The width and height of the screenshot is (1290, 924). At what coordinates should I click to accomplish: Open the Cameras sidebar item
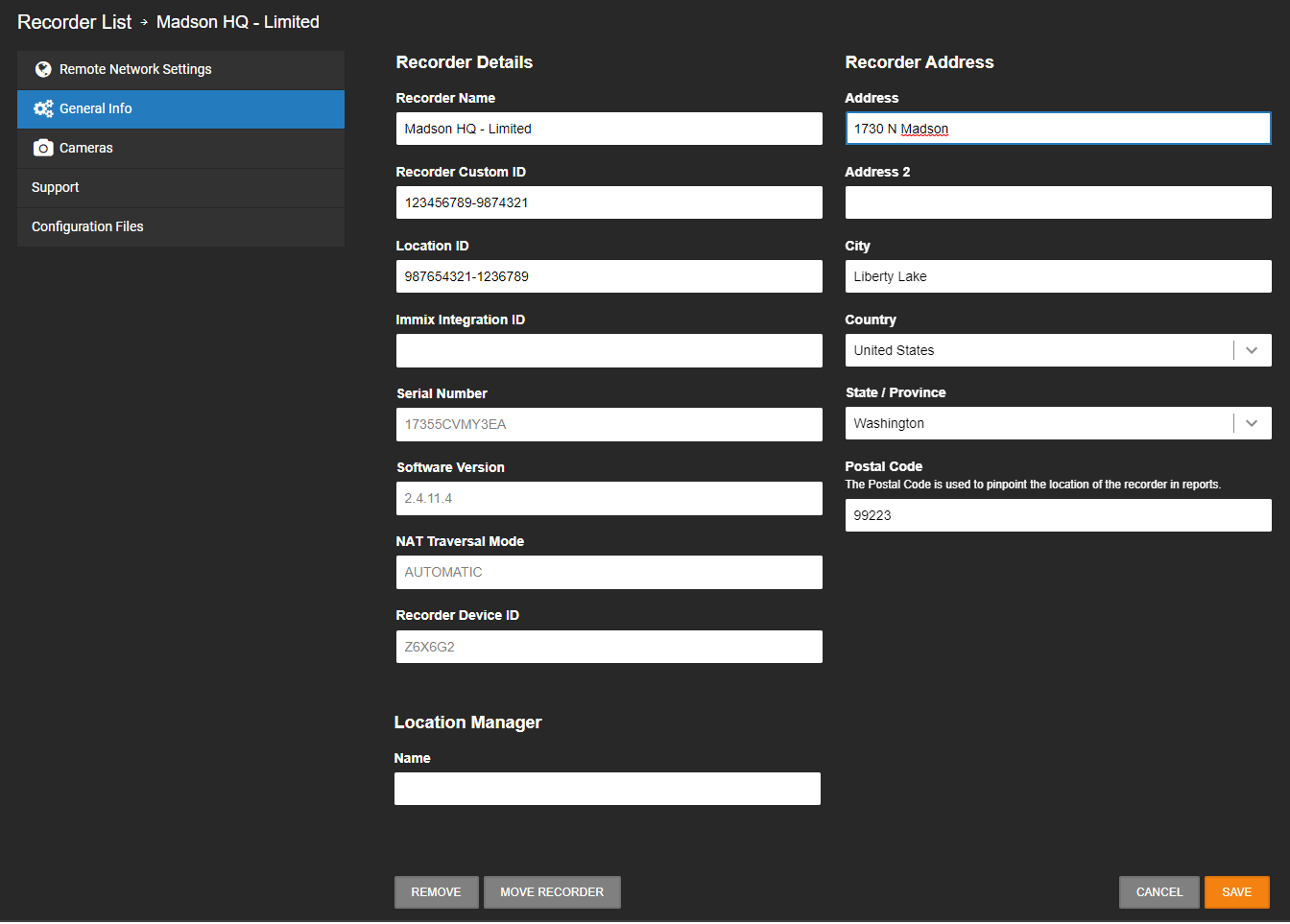pos(180,149)
